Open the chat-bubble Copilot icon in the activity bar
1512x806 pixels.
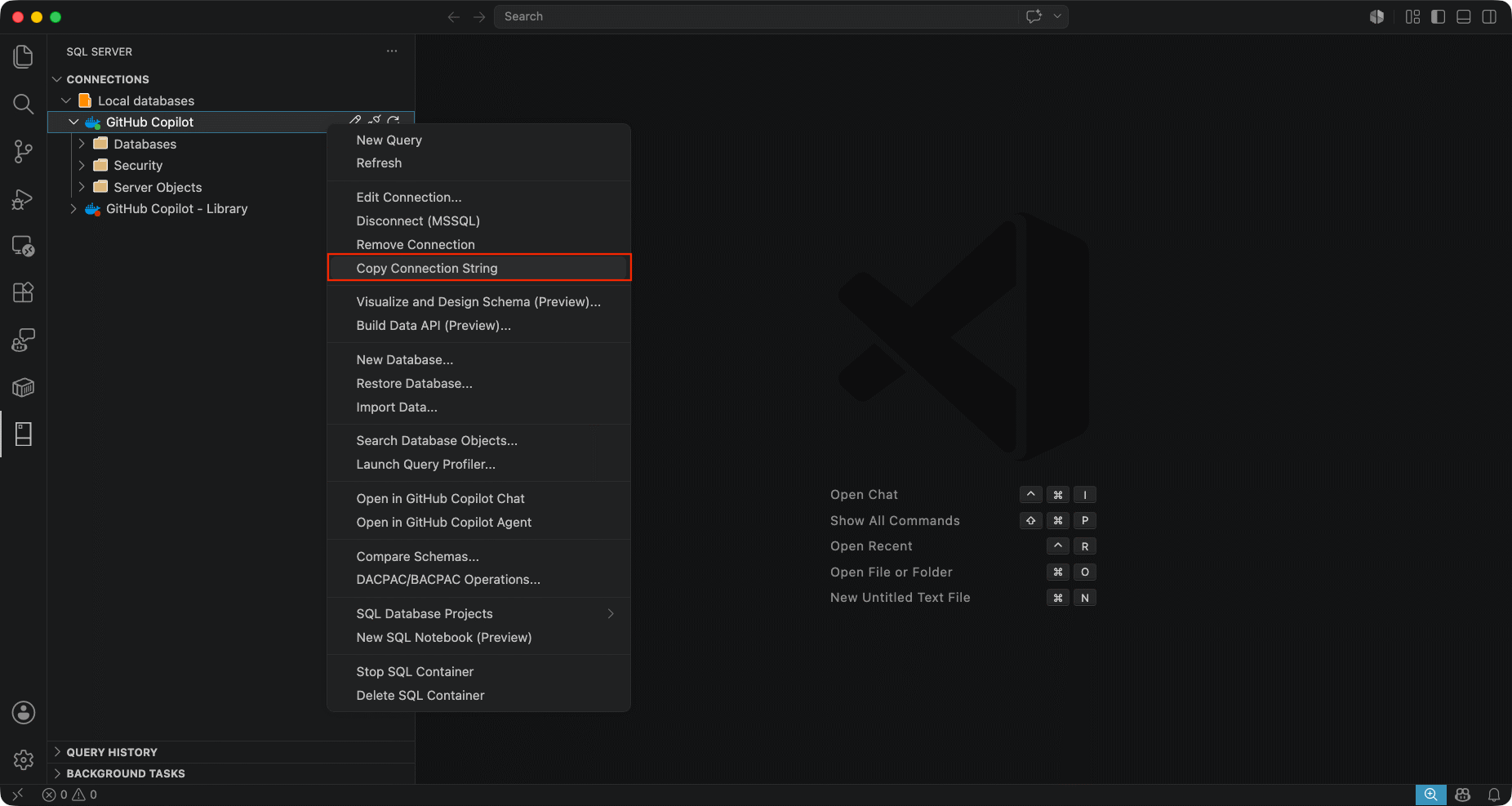click(x=24, y=340)
